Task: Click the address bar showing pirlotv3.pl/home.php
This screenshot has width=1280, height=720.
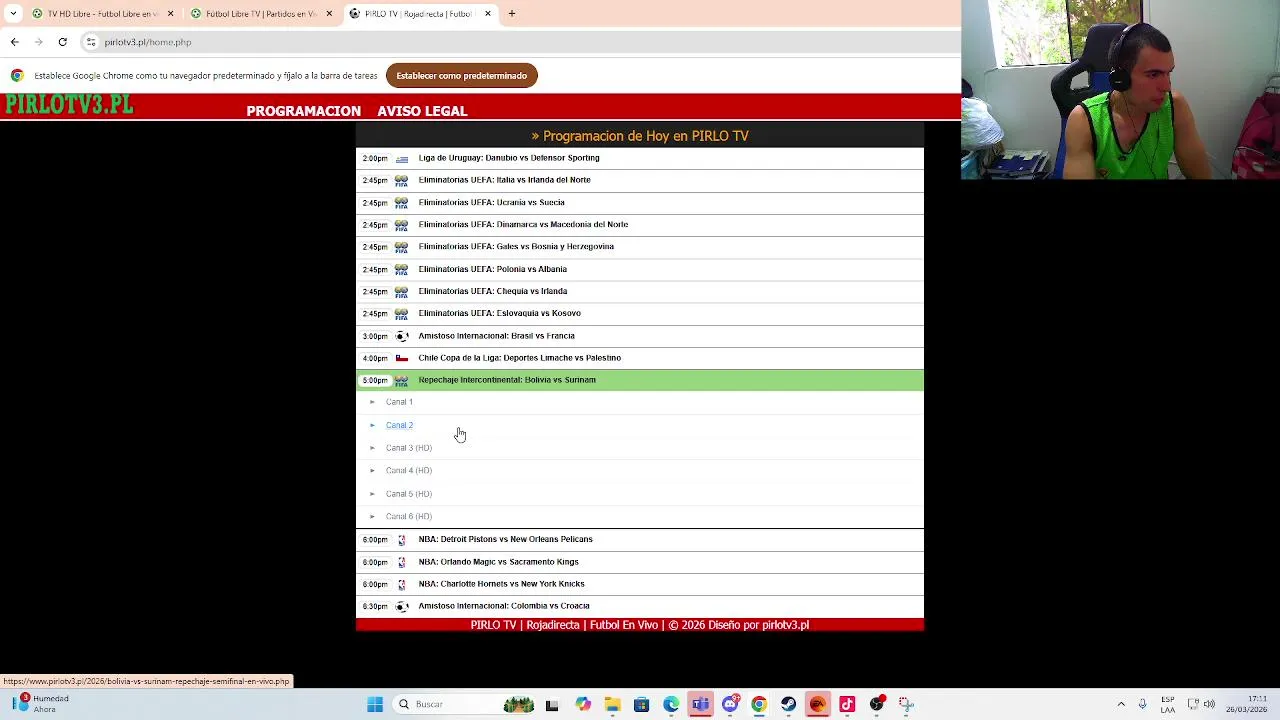Action: pos(520,42)
